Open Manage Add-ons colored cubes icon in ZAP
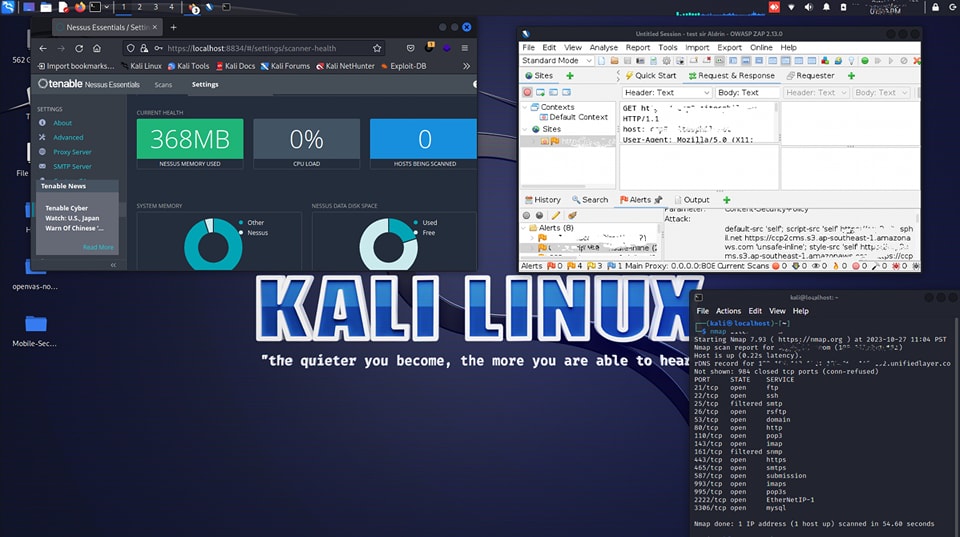This screenshot has width=960, height=537. (x=825, y=61)
